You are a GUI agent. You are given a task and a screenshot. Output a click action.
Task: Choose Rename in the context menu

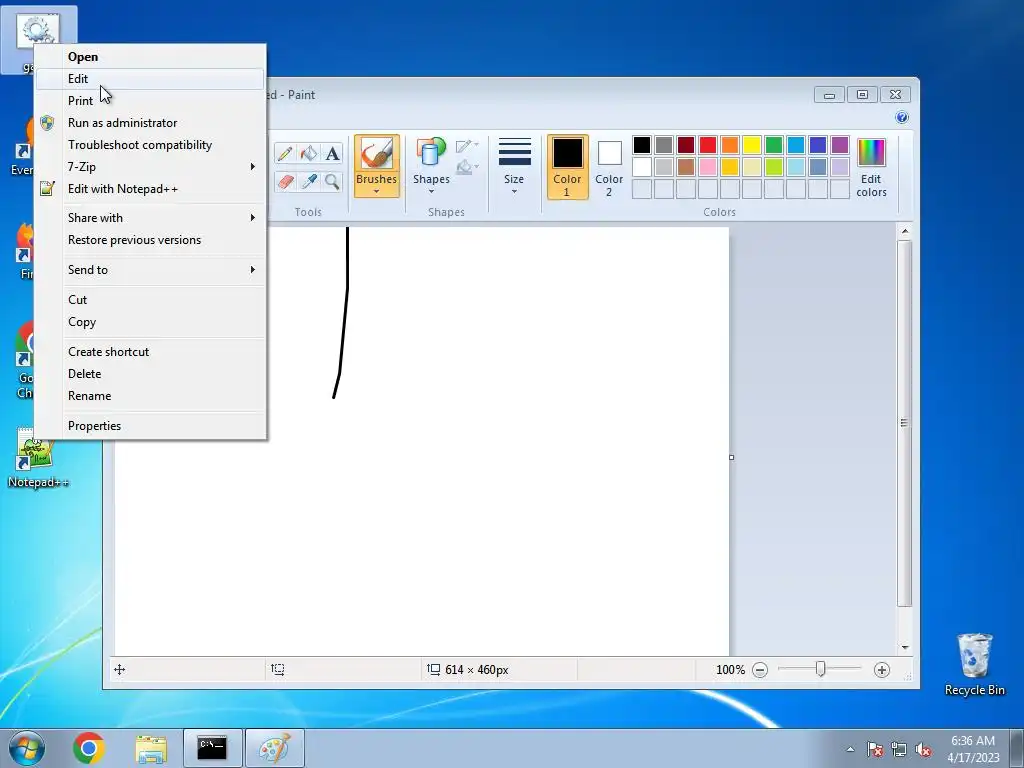[150, 396]
